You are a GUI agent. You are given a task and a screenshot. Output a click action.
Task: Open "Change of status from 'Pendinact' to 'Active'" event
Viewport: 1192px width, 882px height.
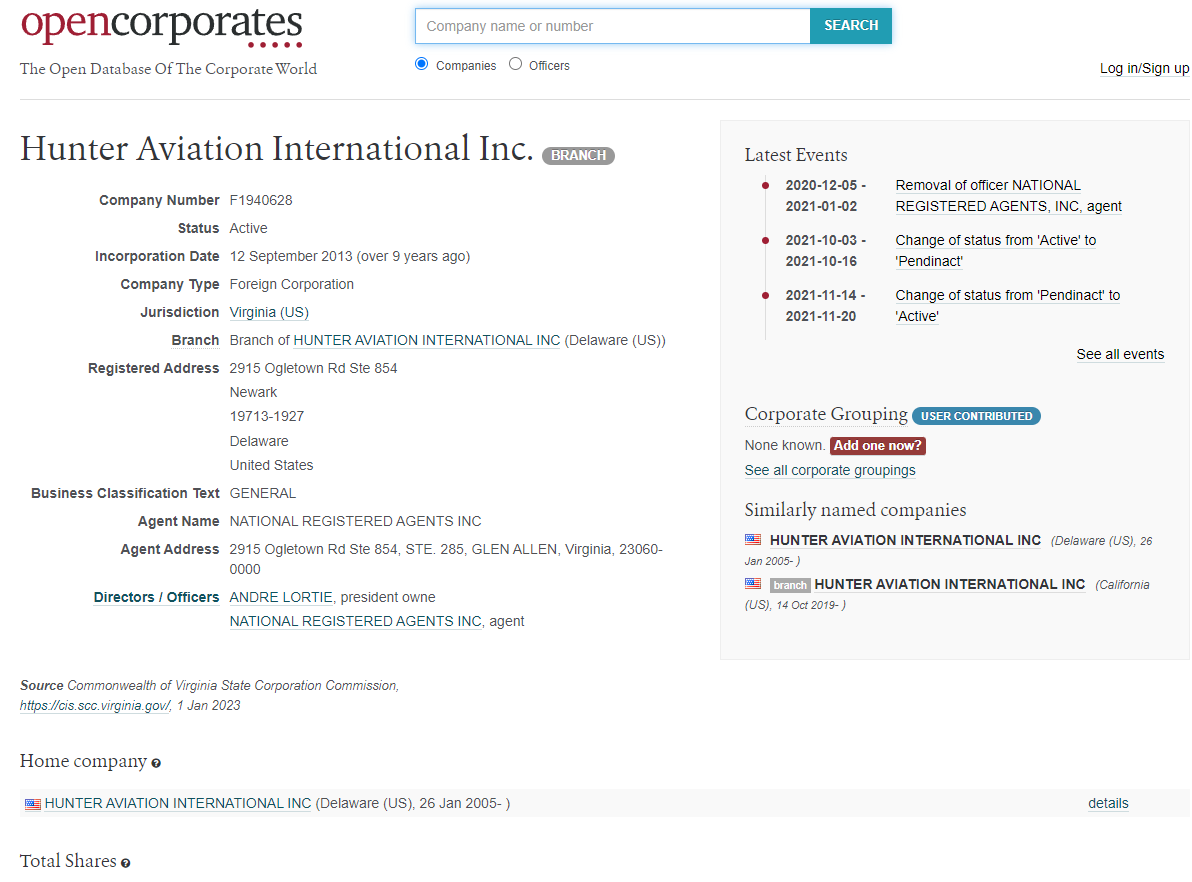(1007, 306)
